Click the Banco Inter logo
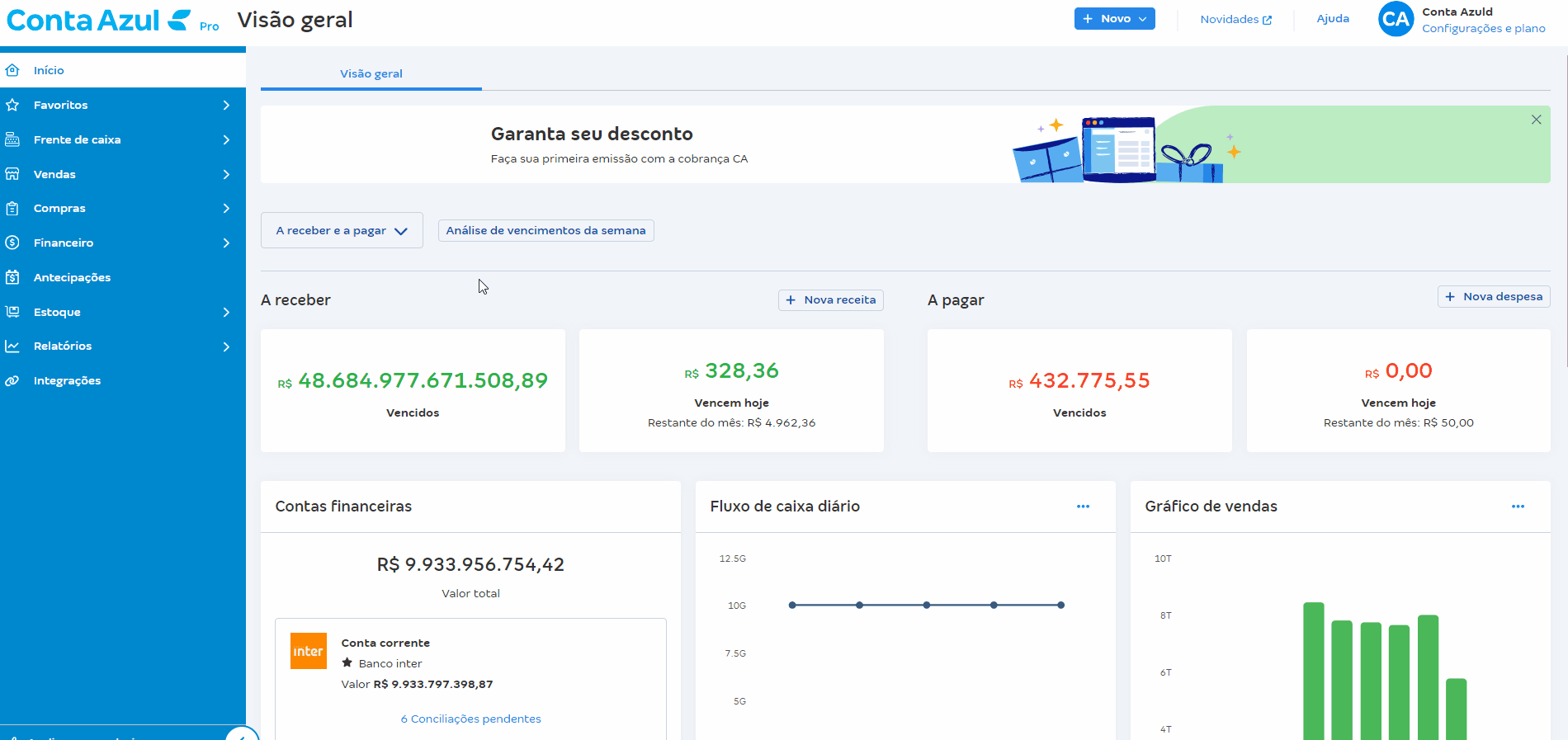 [x=309, y=651]
